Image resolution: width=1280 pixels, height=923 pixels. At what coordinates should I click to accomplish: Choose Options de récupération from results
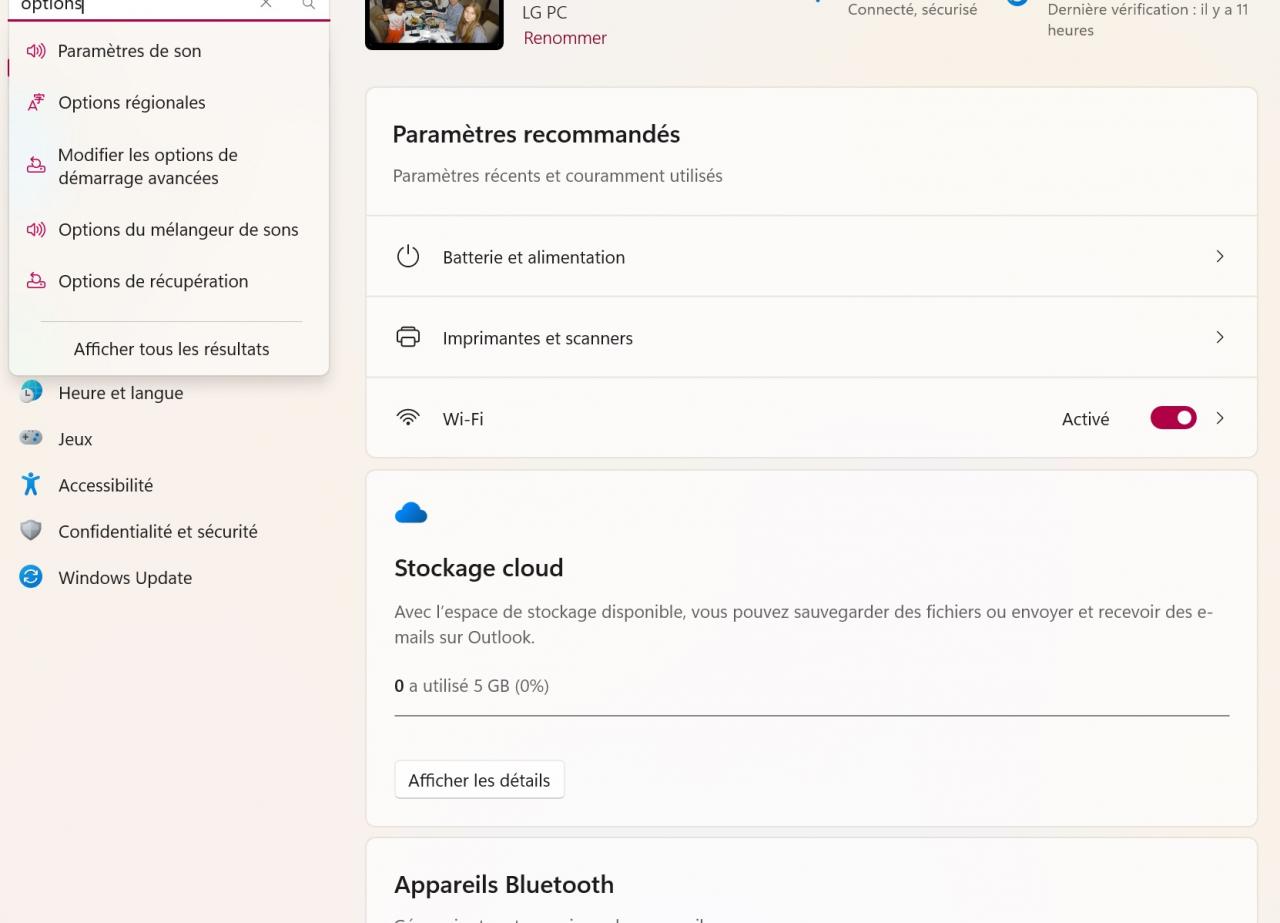click(153, 281)
